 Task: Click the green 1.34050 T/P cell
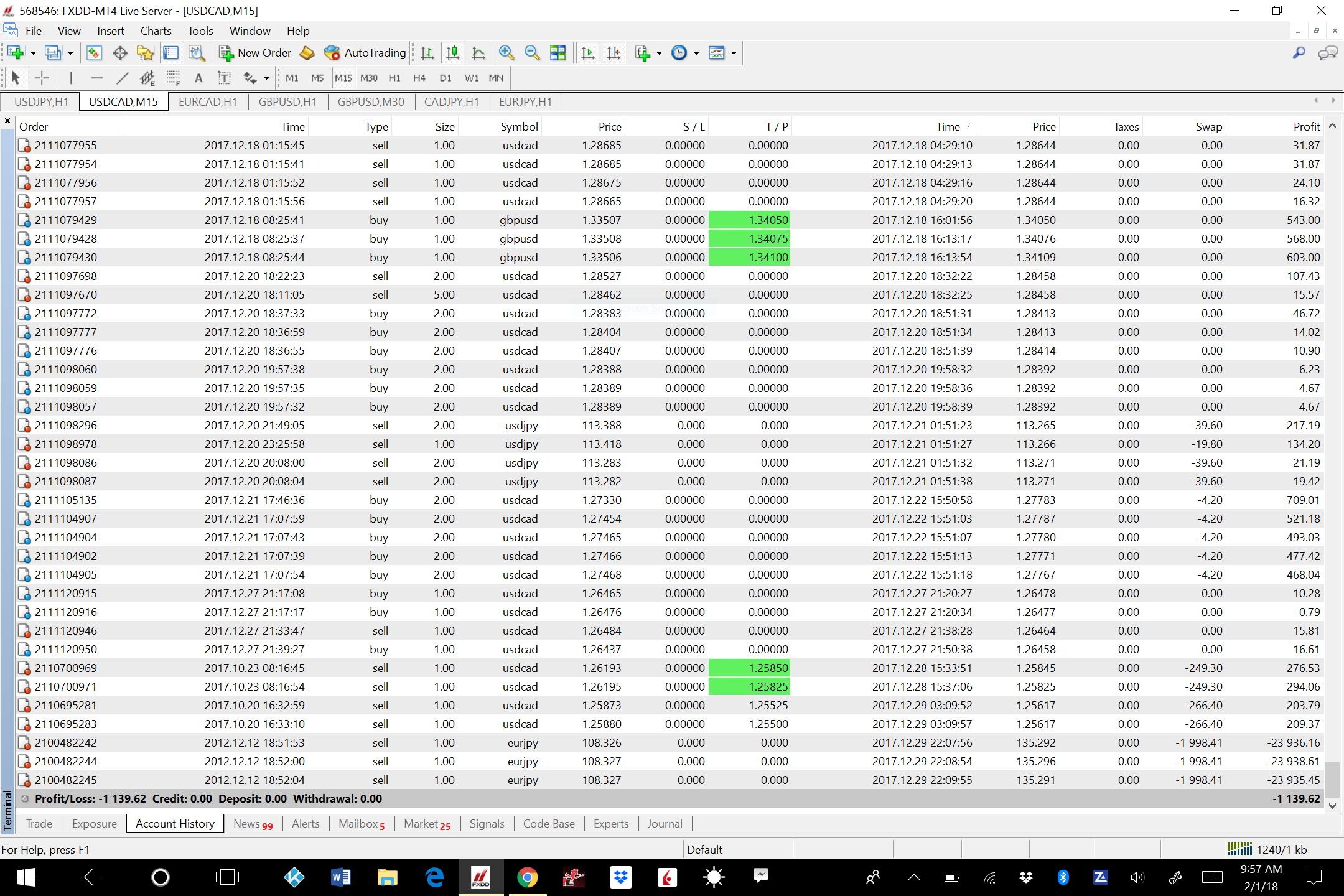[x=749, y=220]
